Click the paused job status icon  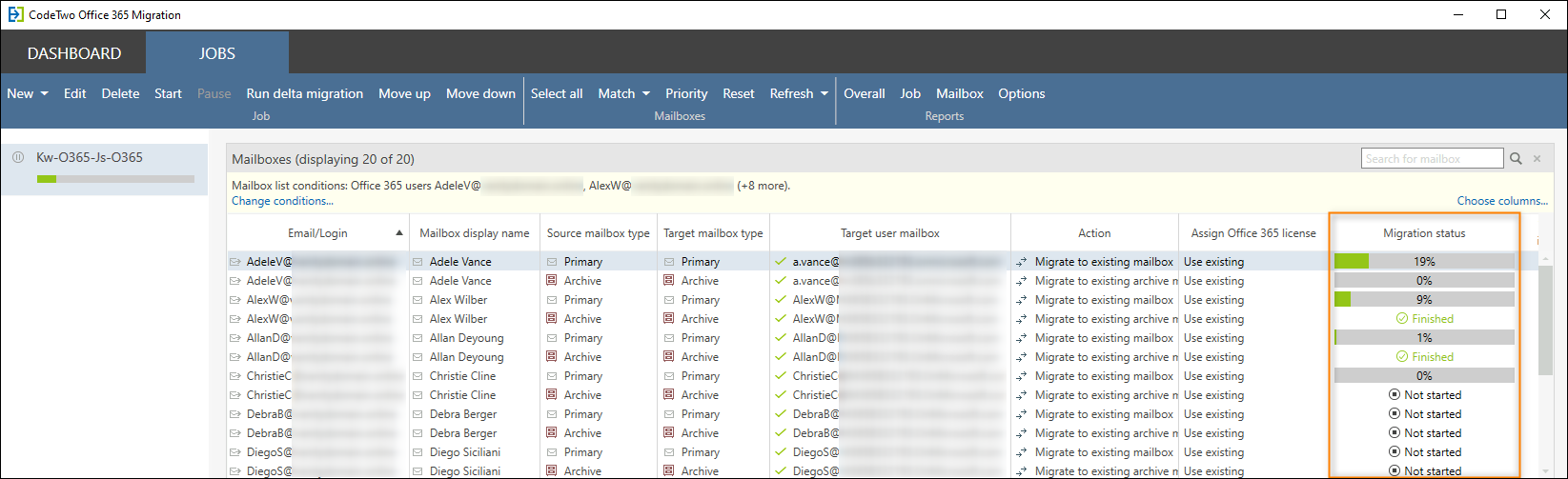coord(18,157)
